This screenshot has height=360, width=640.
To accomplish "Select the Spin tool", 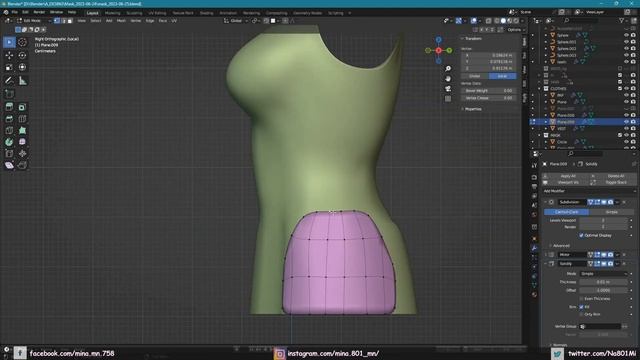I will tap(9, 142).
